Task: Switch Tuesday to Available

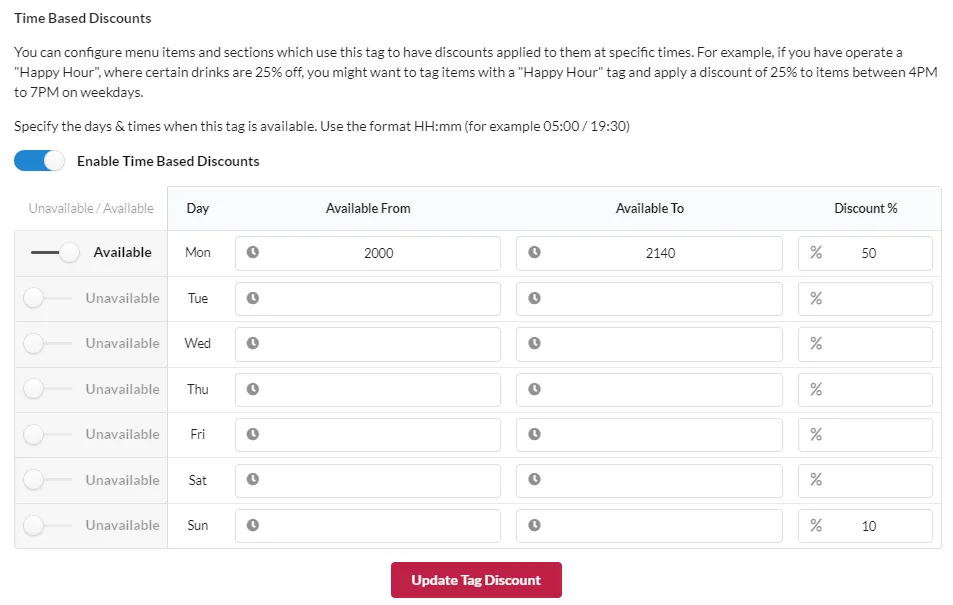Action: click(x=47, y=298)
